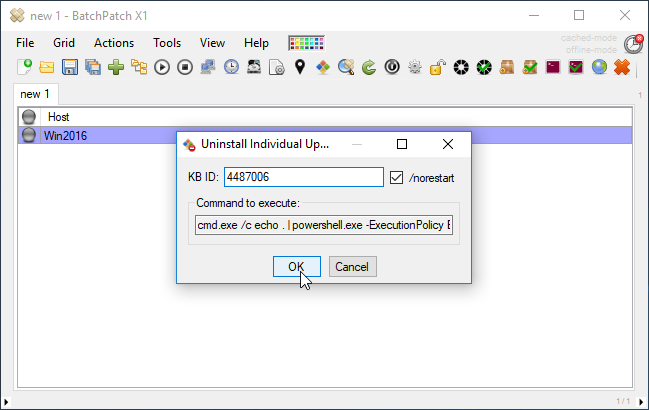
Task: Open the Help menu
Action: coord(256,43)
